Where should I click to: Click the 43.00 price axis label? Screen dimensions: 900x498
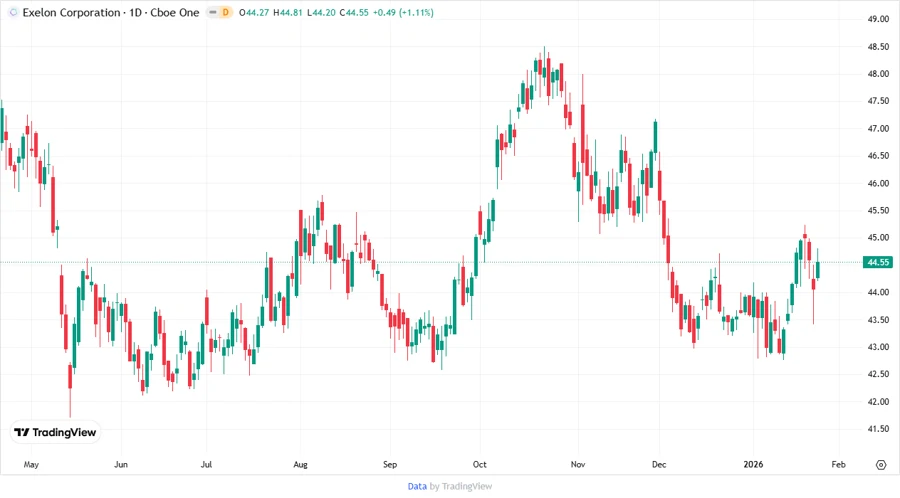(x=878, y=347)
